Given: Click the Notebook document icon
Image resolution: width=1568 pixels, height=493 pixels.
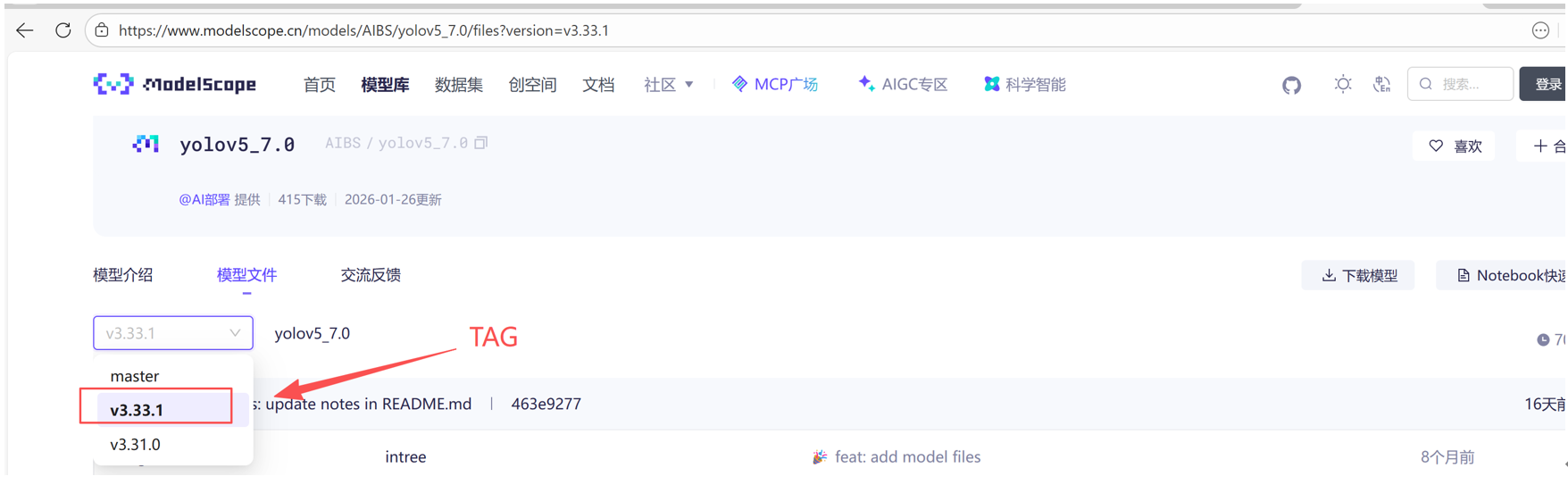Looking at the screenshot, I should click(1463, 275).
